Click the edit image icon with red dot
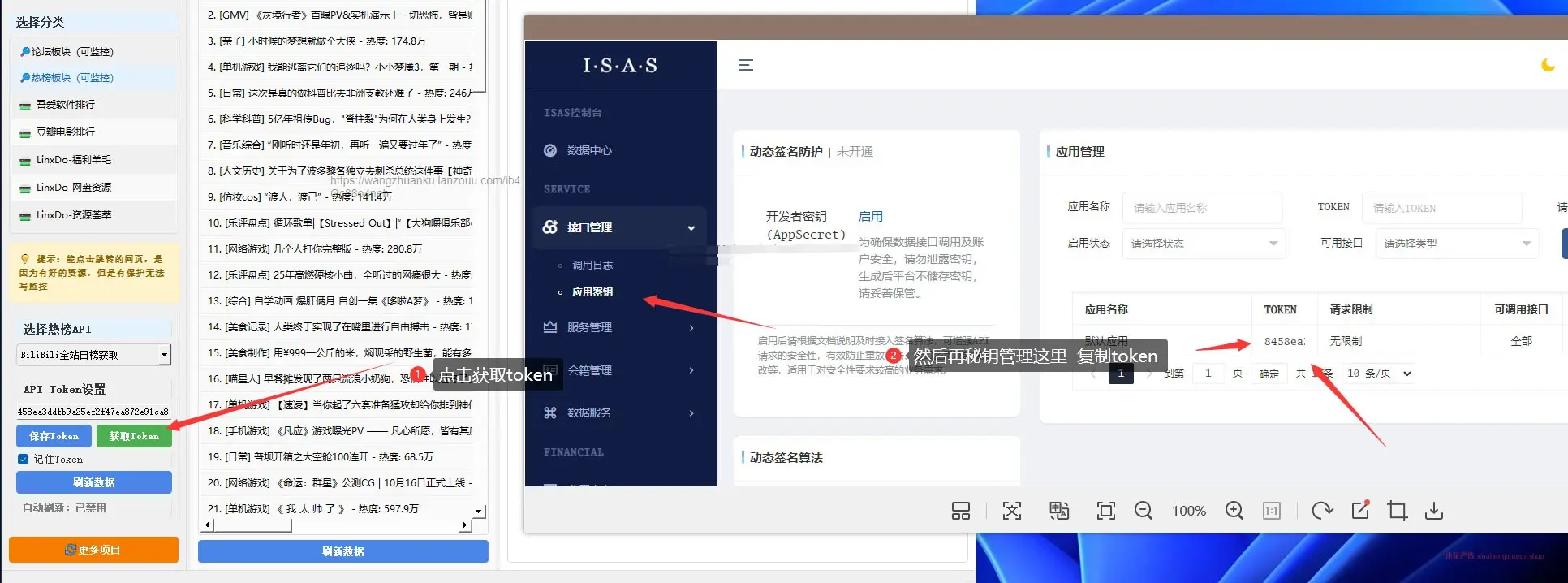This screenshot has width=1568, height=583. [x=1360, y=510]
